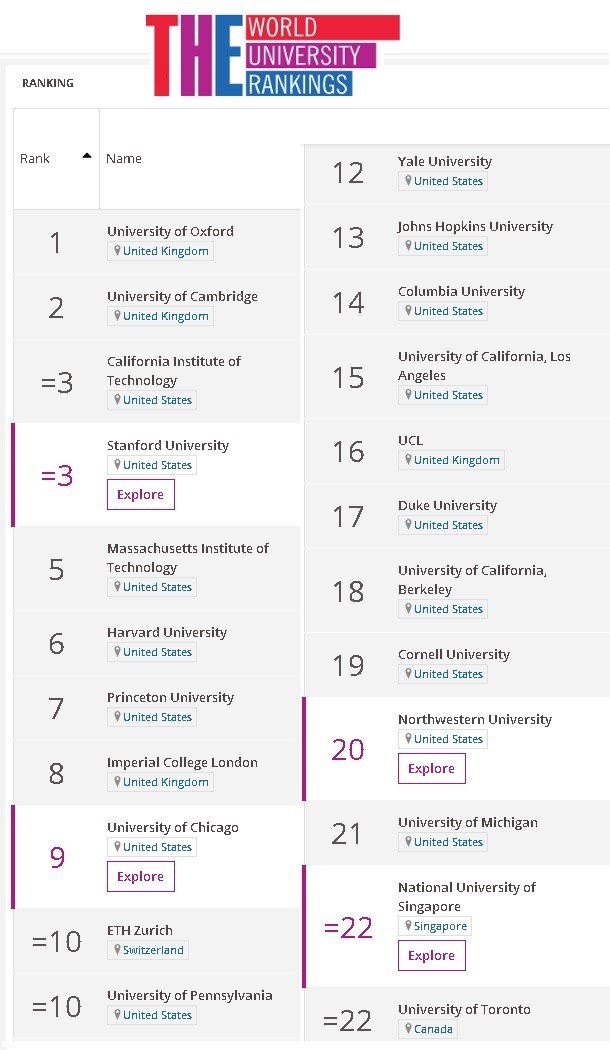This screenshot has width=610, height=1050.
Task: Click the Rank column sort arrow
Action: [x=86, y=156]
